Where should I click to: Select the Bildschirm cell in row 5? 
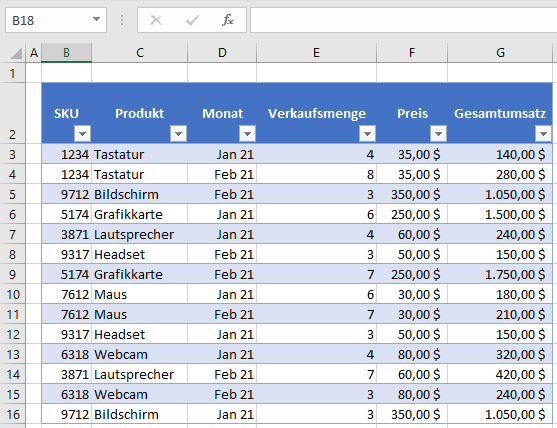pyautogui.click(x=139, y=194)
